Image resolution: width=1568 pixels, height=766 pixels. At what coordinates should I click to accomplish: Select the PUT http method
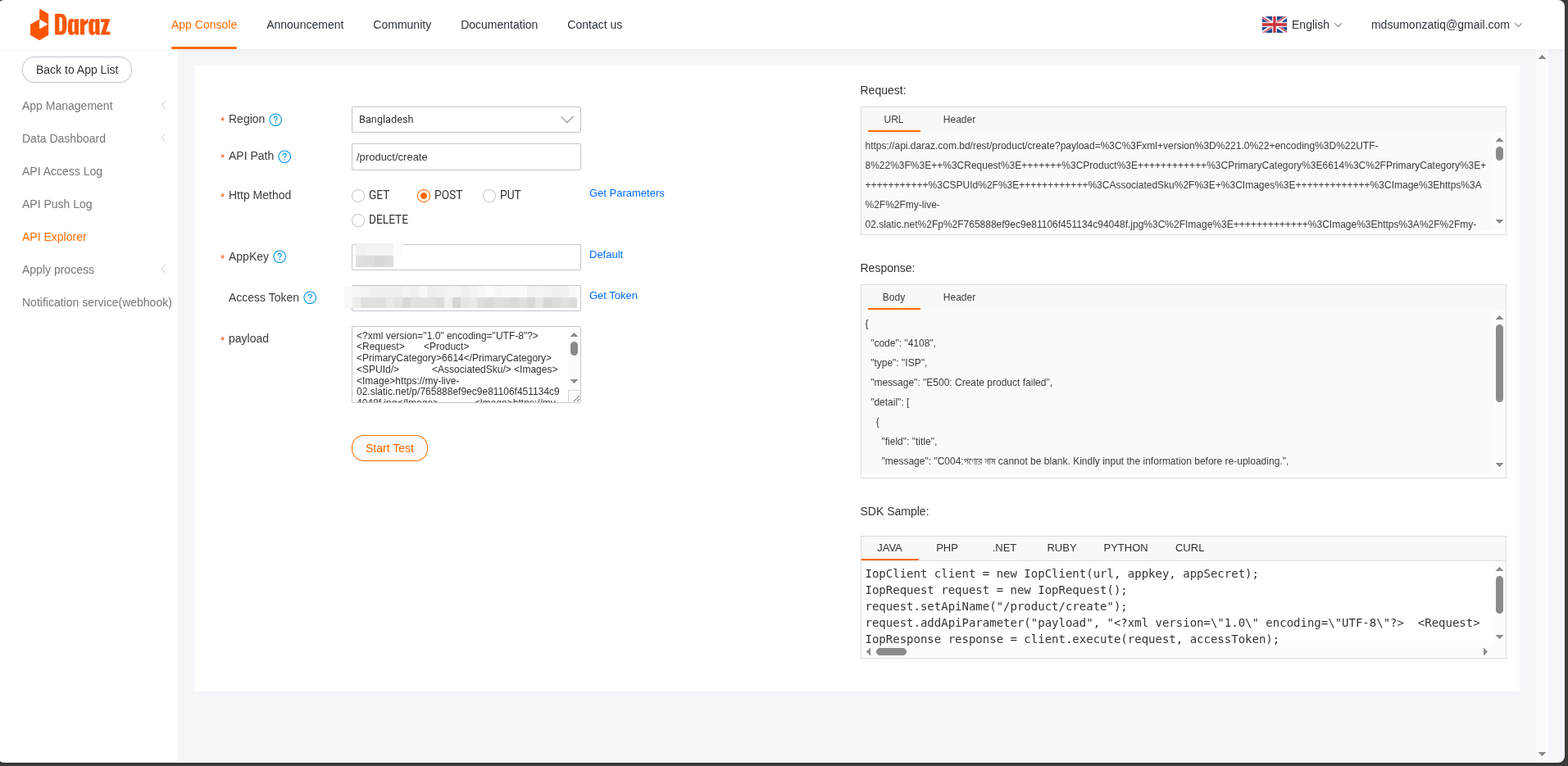(x=489, y=195)
